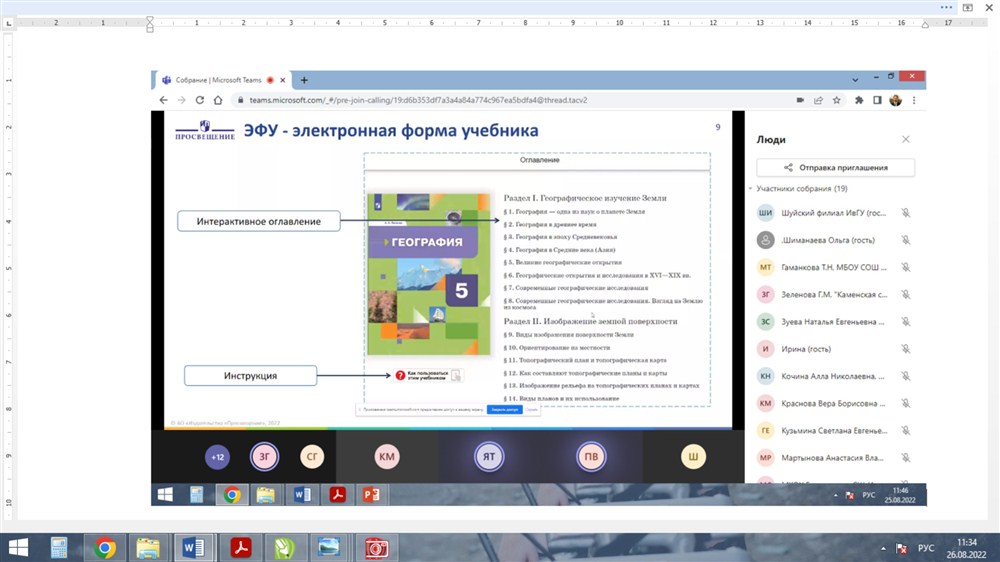Toggle mic icon beside Шиманаева Ольга
Viewport: 1000px width, 562px height.
click(x=905, y=240)
